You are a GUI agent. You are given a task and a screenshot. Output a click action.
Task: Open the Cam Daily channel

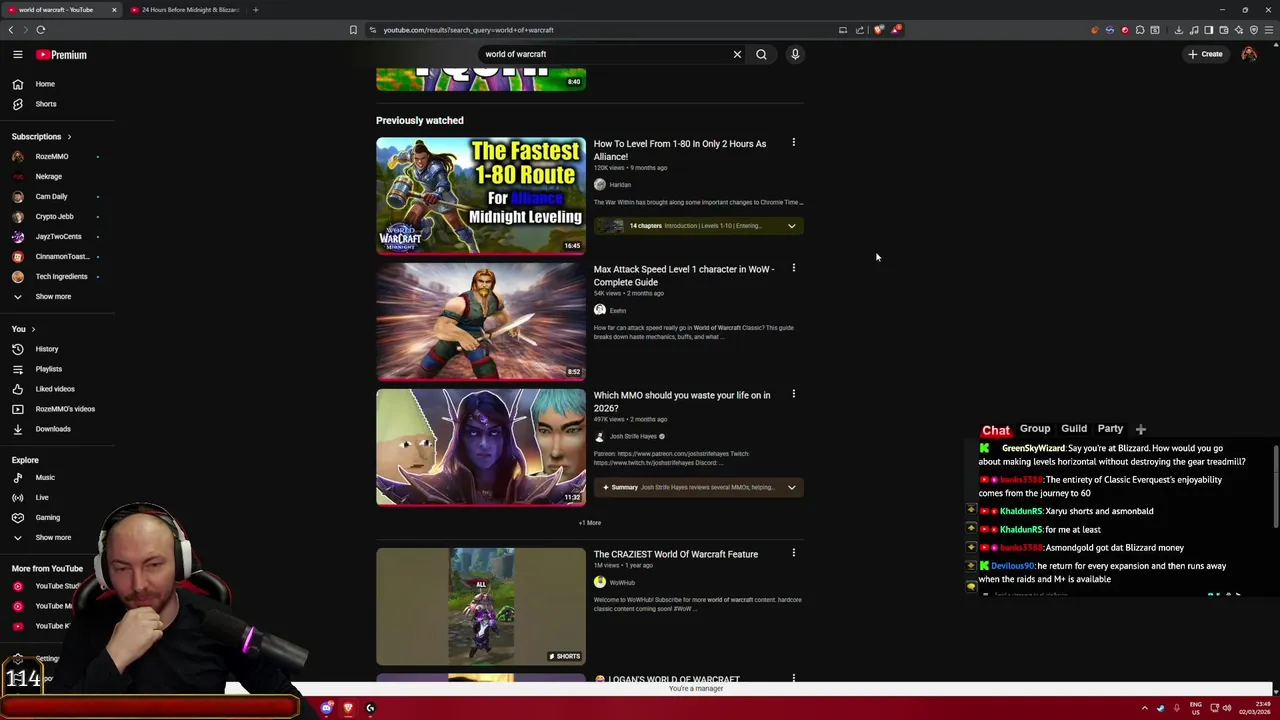click(52, 196)
